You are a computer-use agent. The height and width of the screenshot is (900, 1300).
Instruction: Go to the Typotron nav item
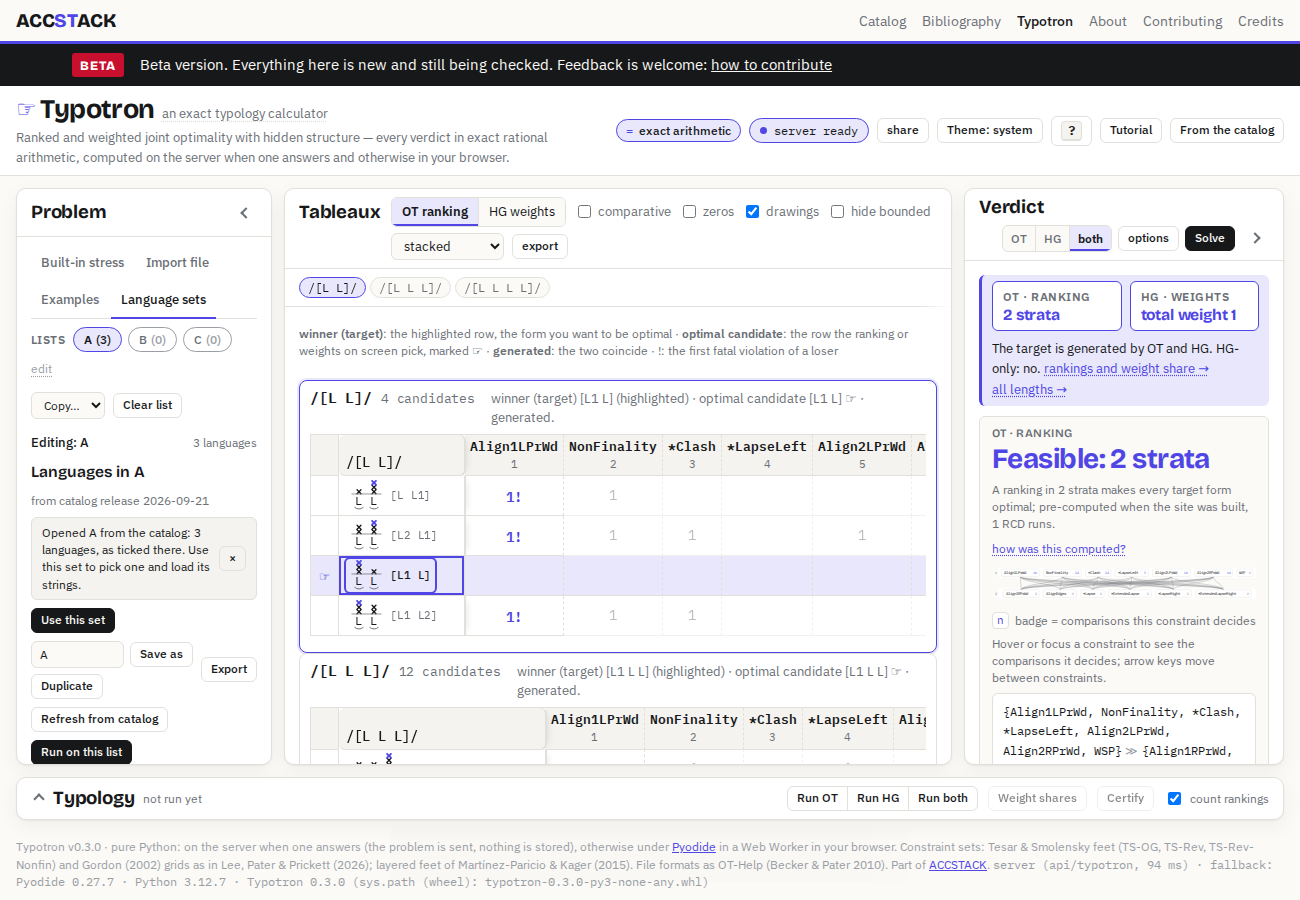[x=1045, y=21]
